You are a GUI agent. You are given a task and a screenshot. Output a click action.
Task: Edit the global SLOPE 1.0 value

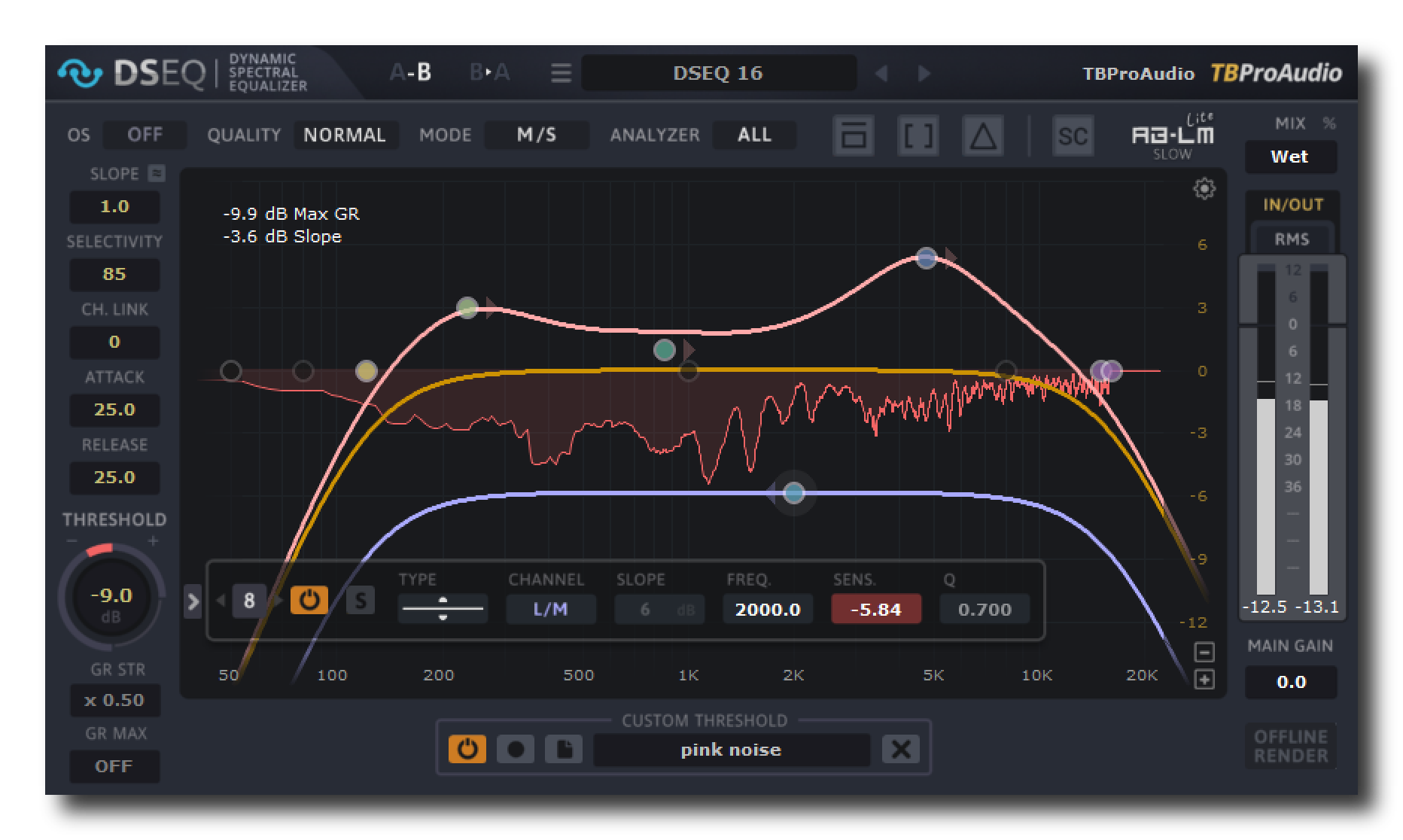pyautogui.click(x=114, y=206)
